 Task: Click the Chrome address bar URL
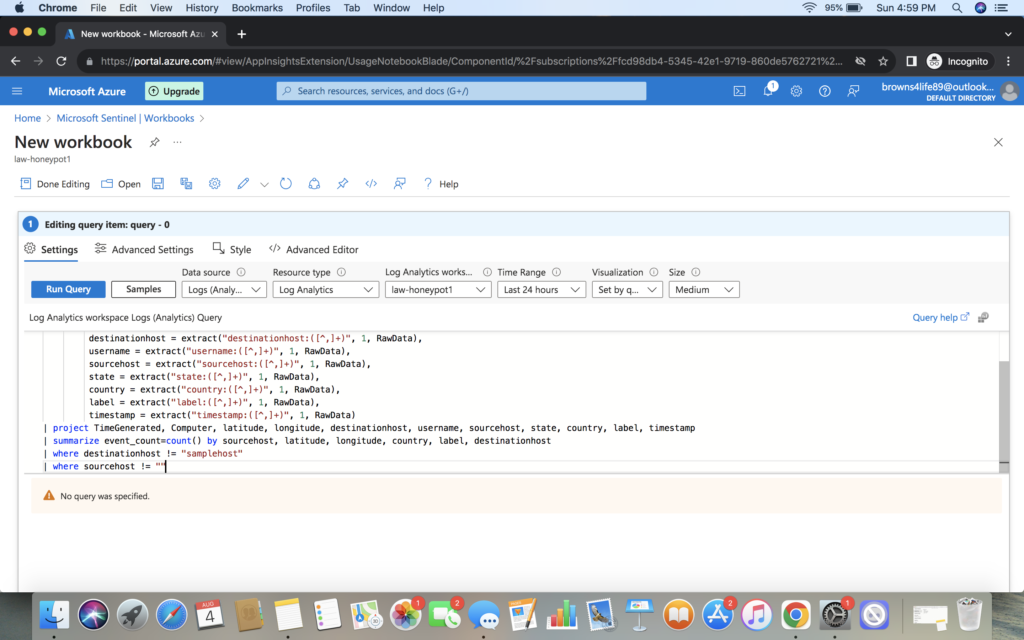[472, 61]
